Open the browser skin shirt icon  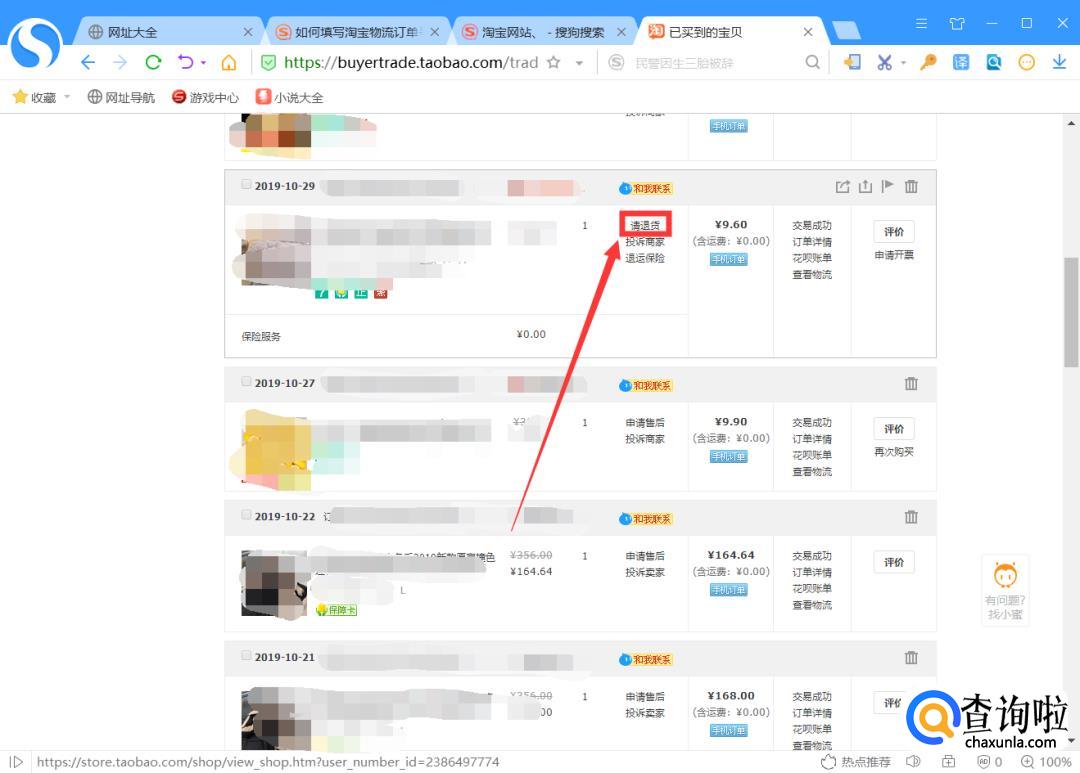[957, 23]
